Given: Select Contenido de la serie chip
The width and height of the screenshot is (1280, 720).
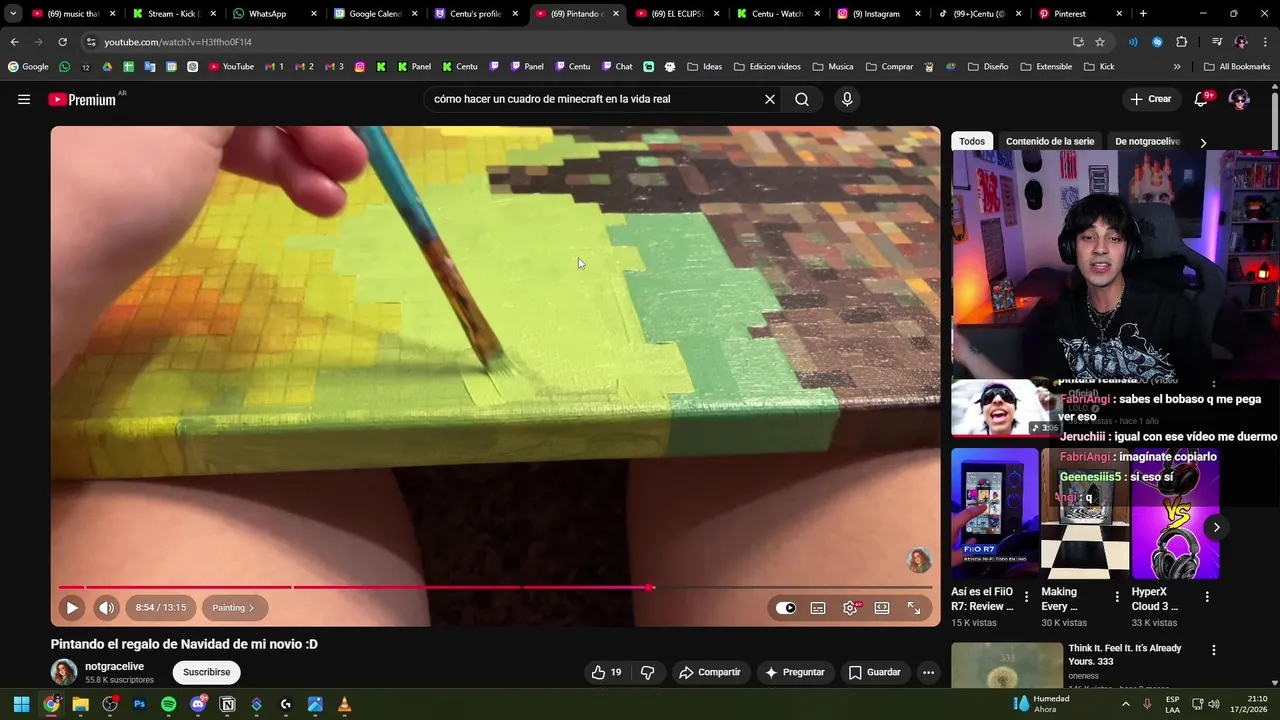Looking at the screenshot, I should (x=1050, y=141).
